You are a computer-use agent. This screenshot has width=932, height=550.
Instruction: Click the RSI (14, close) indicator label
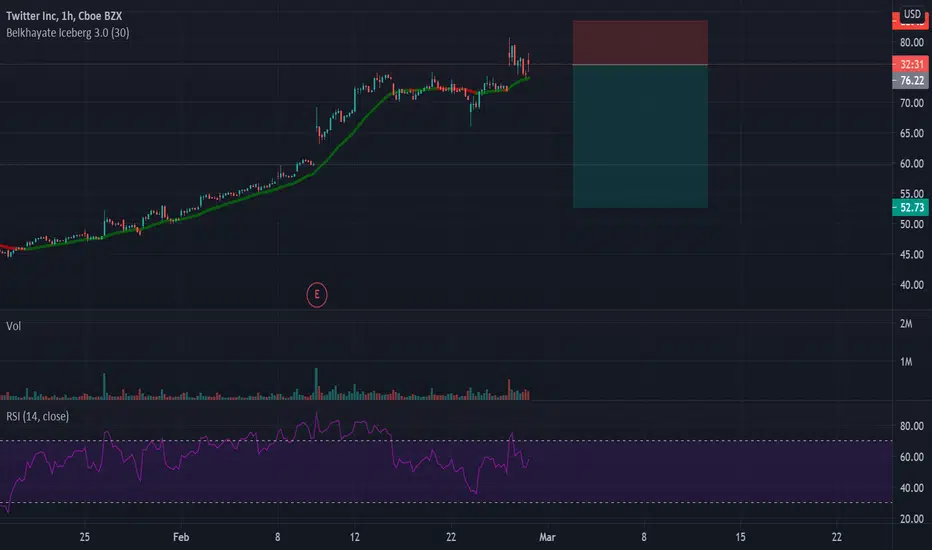click(x=37, y=416)
